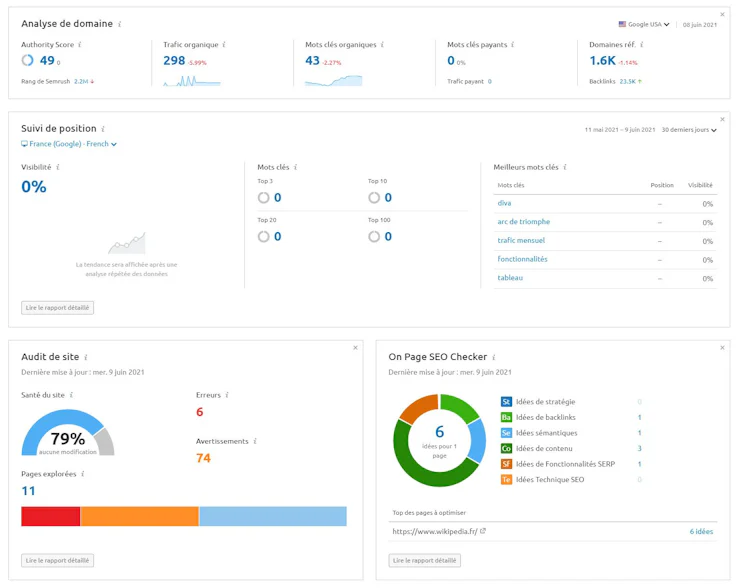Image resolution: width=736 pixels, height=588 pixels.
Task: Click the Idées de contenu count 3
Action: pos(639,449)
